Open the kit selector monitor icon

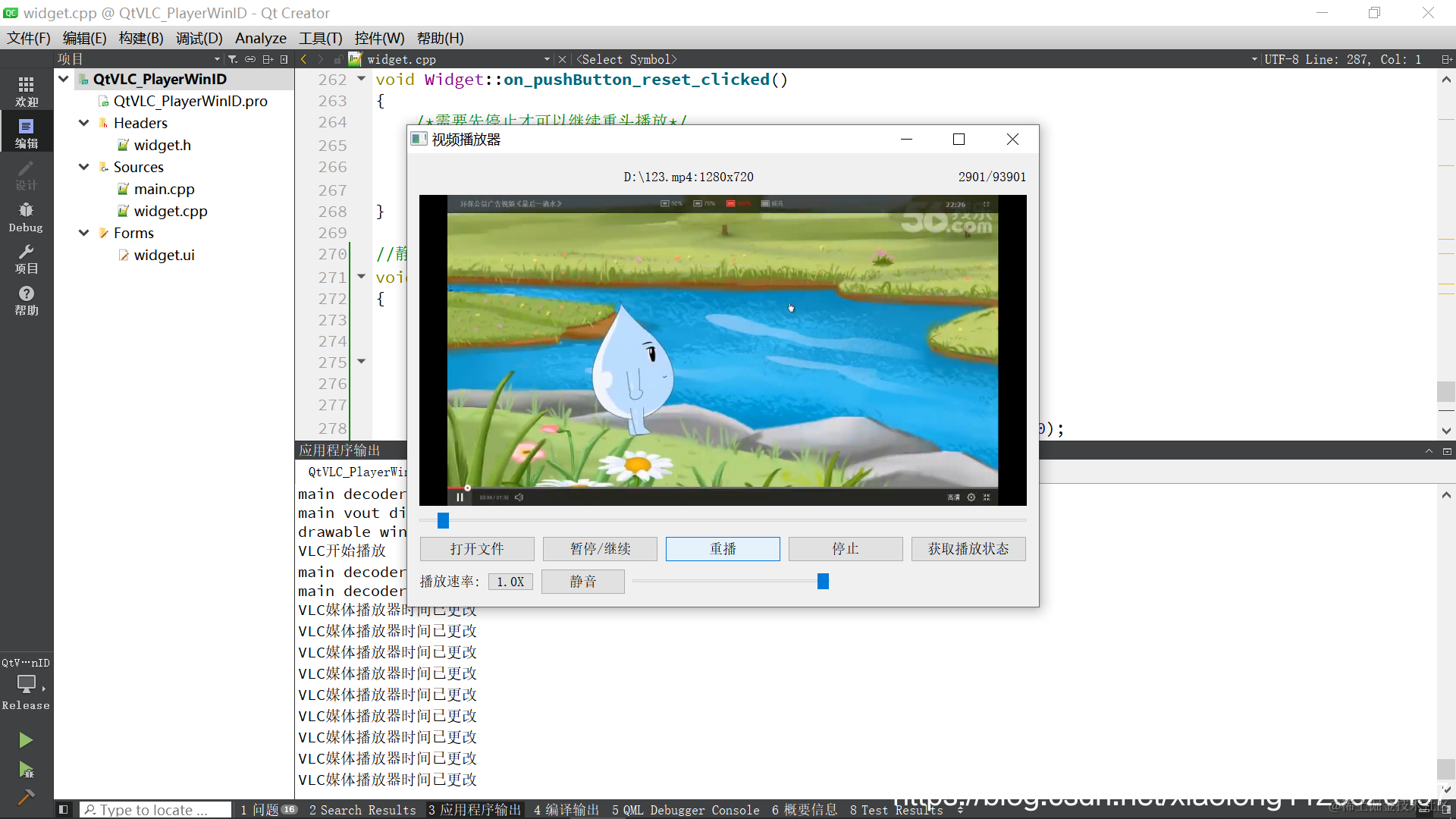(26, 684)
